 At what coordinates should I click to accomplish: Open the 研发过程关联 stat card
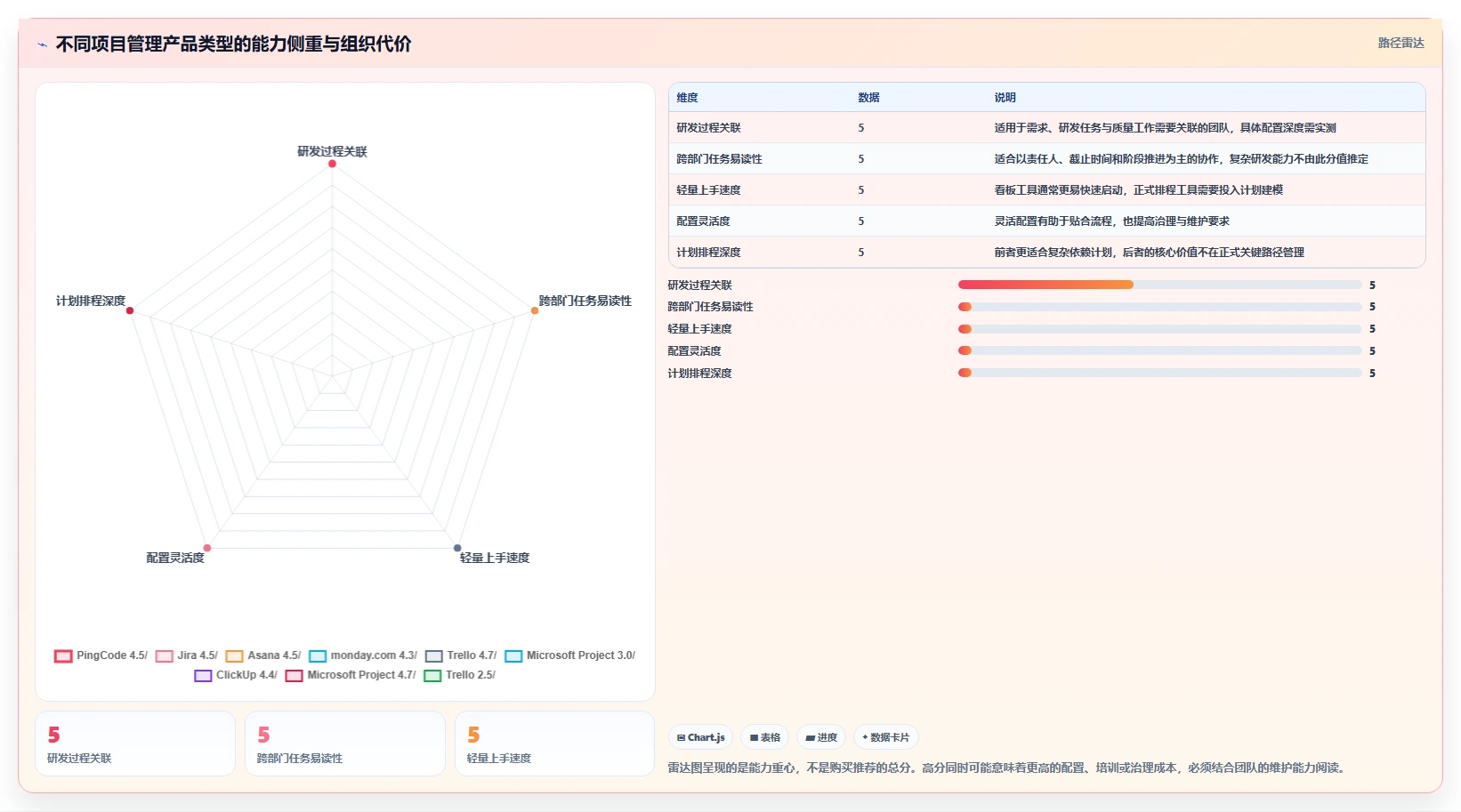(x=135, y=744)
